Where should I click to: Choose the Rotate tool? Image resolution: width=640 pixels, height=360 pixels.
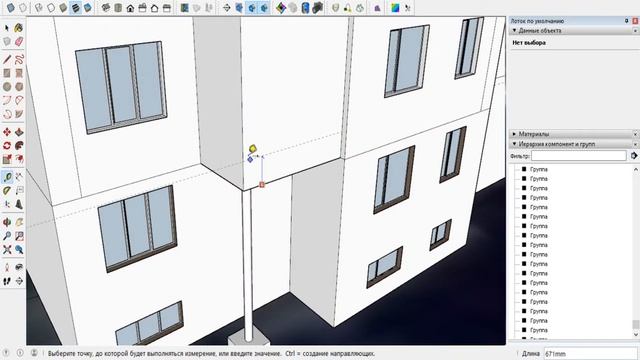point(7,145)
